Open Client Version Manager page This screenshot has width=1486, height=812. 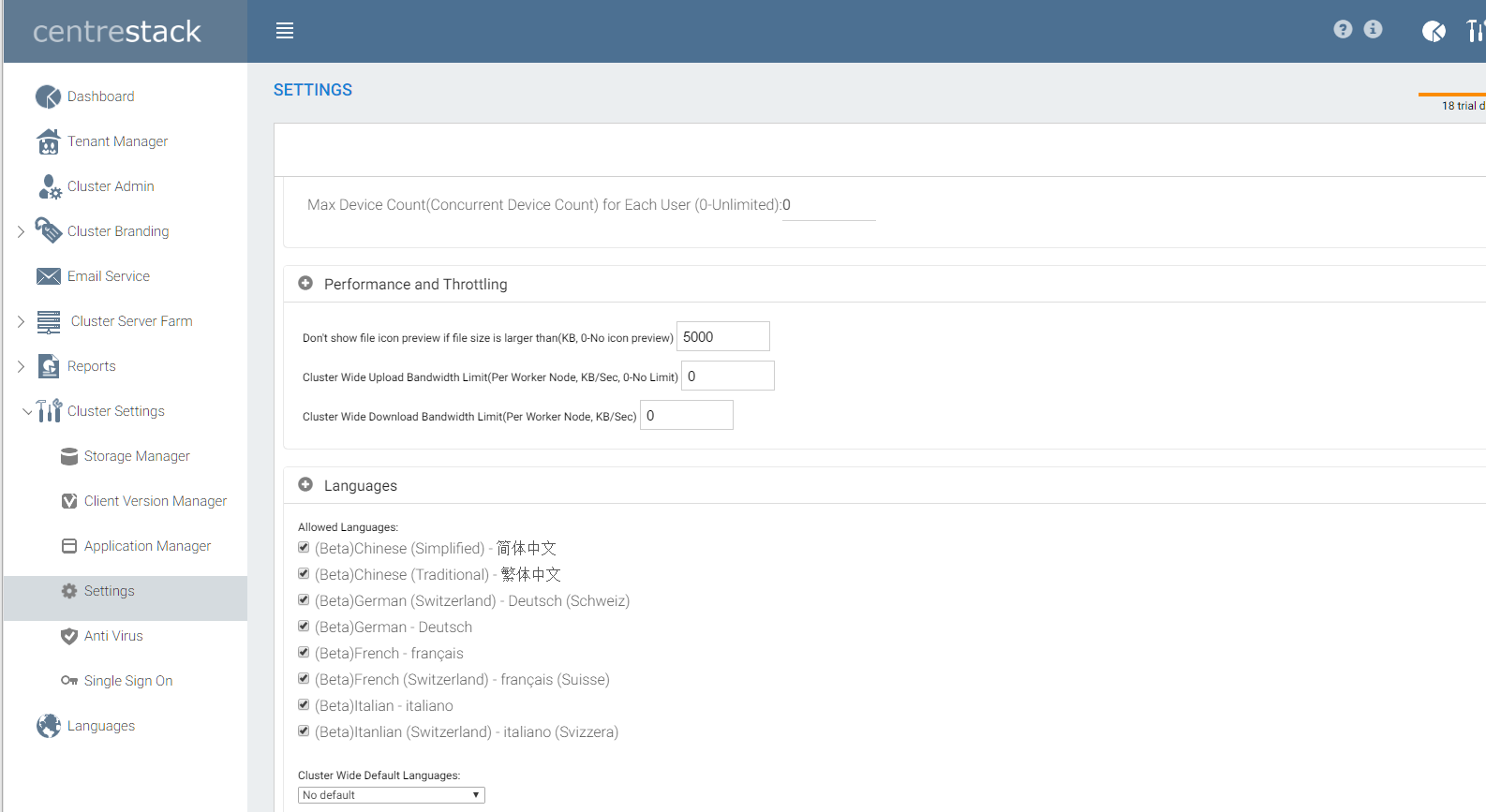click(156, 501)
